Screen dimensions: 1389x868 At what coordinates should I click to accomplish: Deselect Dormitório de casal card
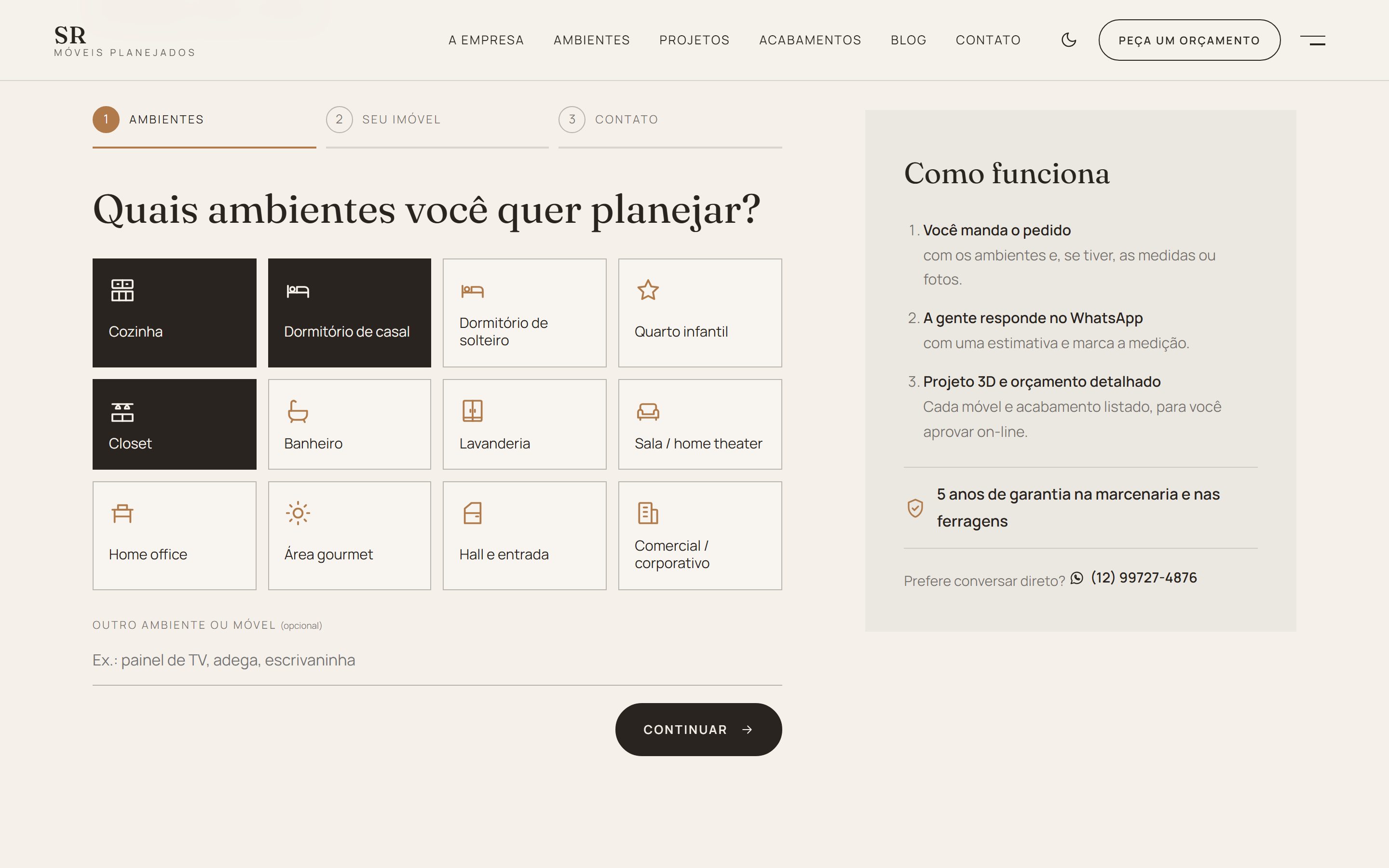click(x=350, y=313)
